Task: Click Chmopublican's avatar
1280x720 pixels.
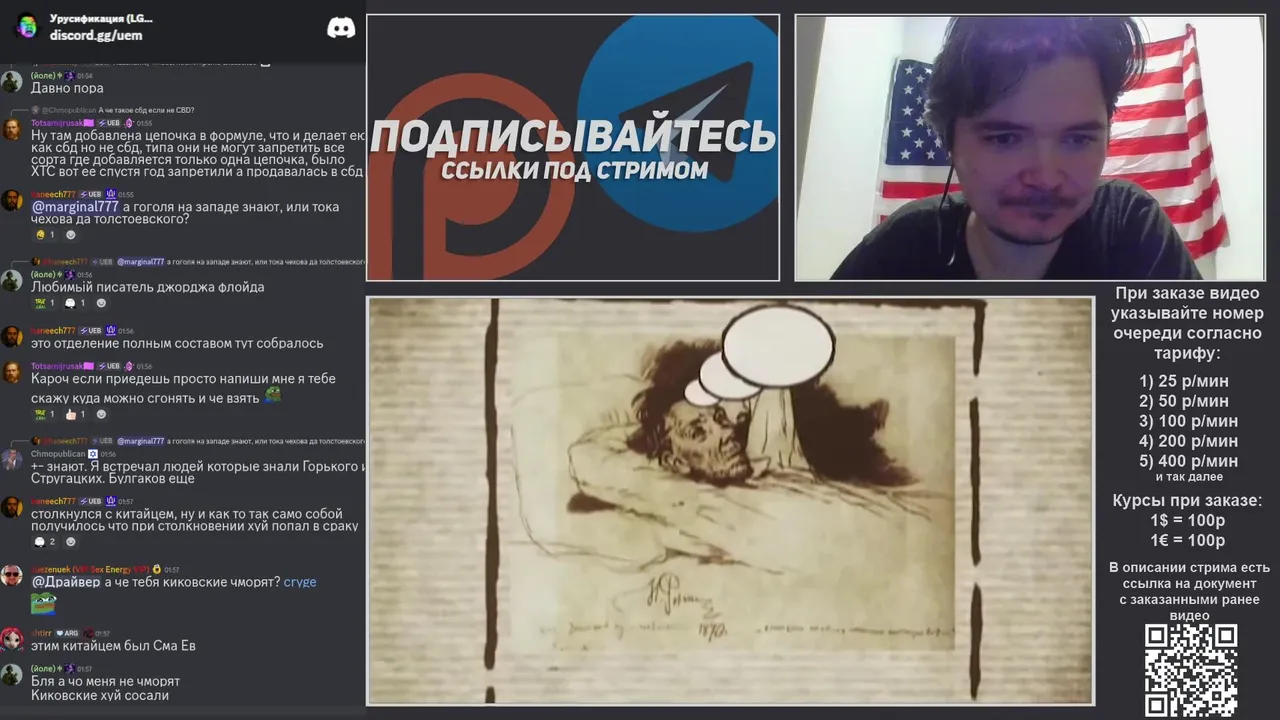Action: pyautogui.click(x=12, y=460)
